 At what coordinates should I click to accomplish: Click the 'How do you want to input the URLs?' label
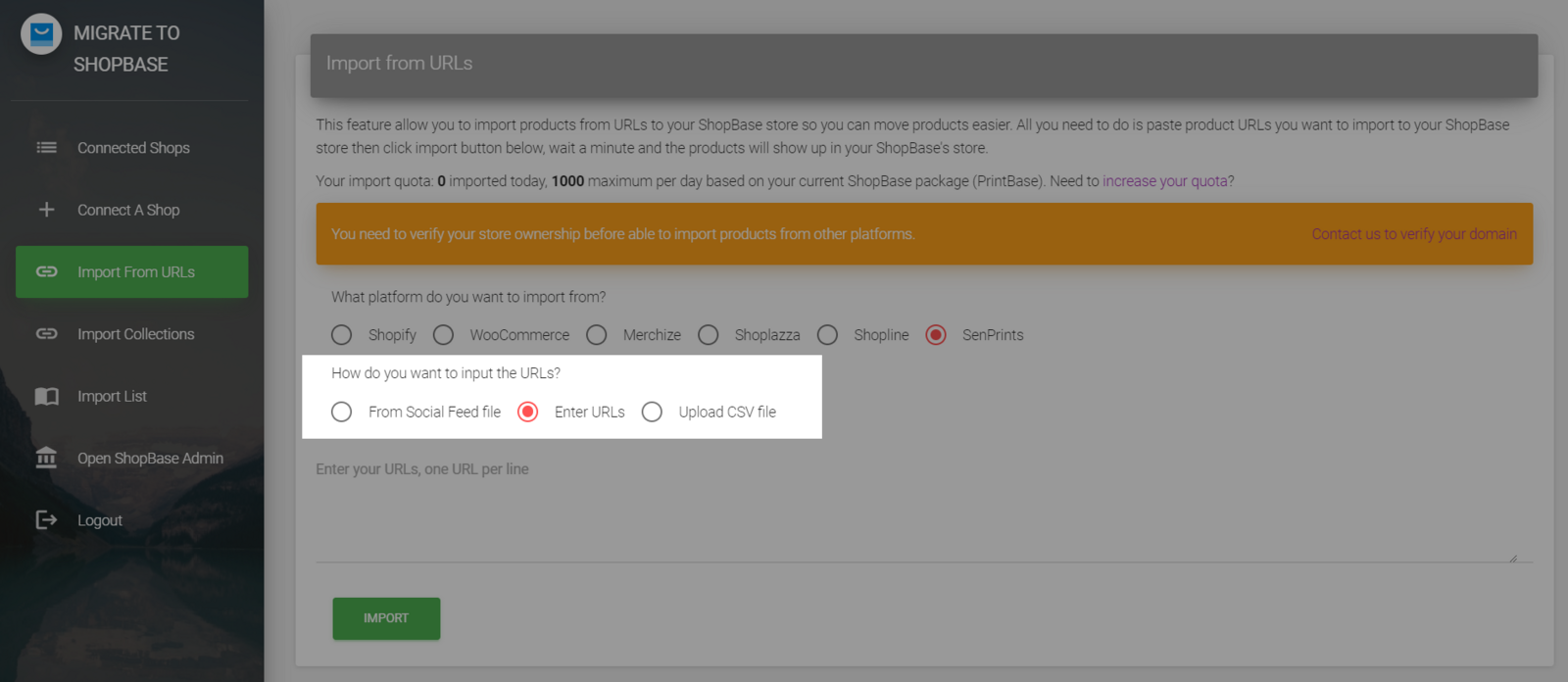point(446,373)
